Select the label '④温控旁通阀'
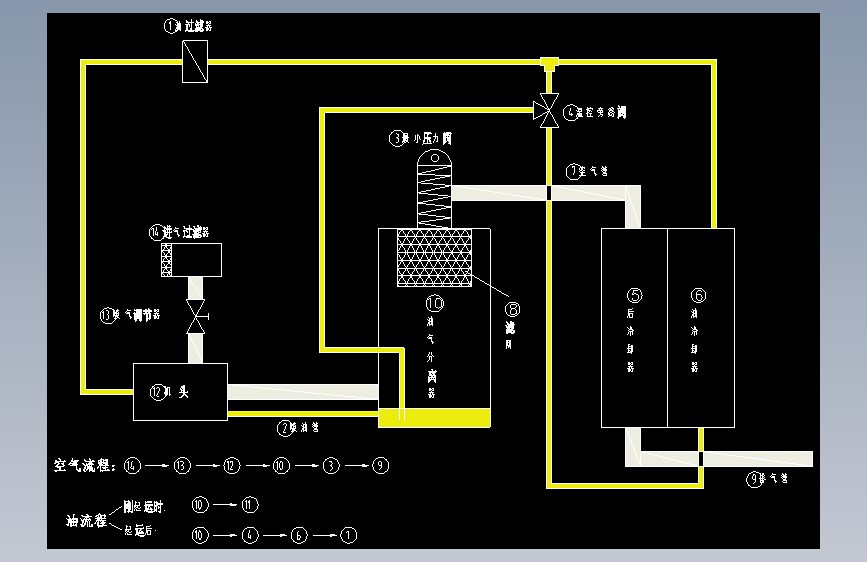The height and width of the screenshot is (562, 867). [x=595, y=112]
